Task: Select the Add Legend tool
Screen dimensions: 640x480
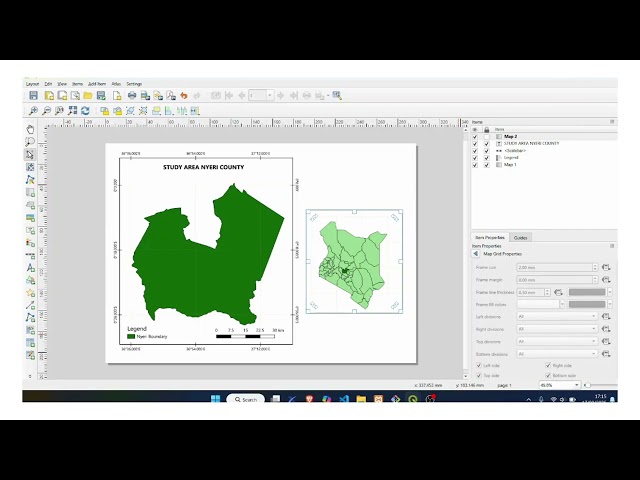Action: click(30, 242)
